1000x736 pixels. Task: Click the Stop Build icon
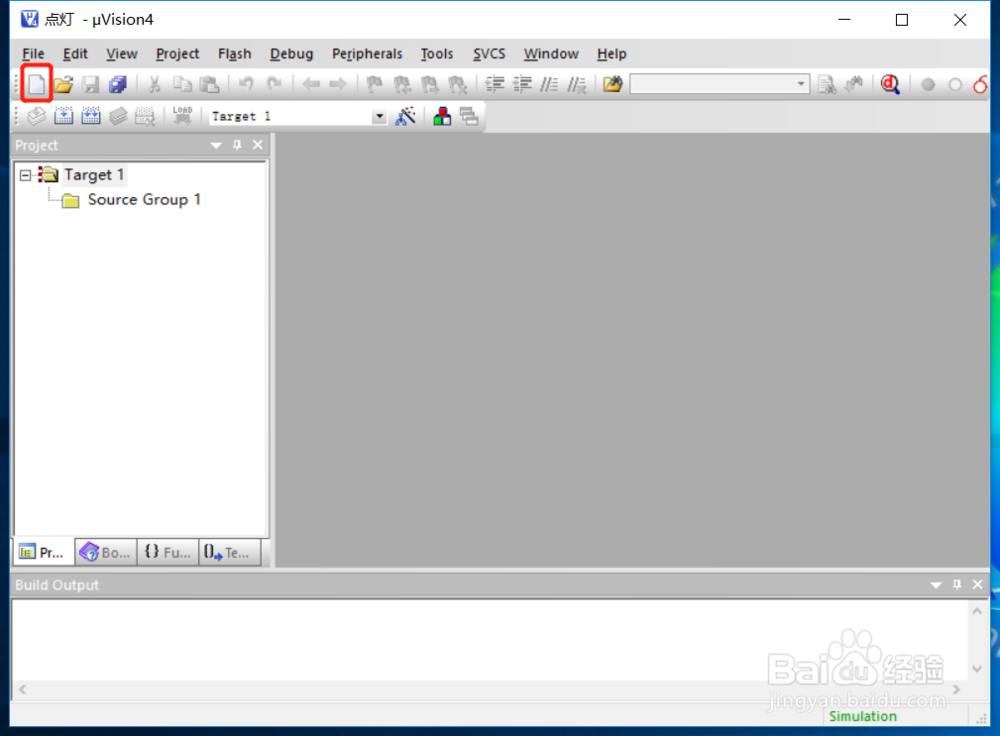(145, 116)
